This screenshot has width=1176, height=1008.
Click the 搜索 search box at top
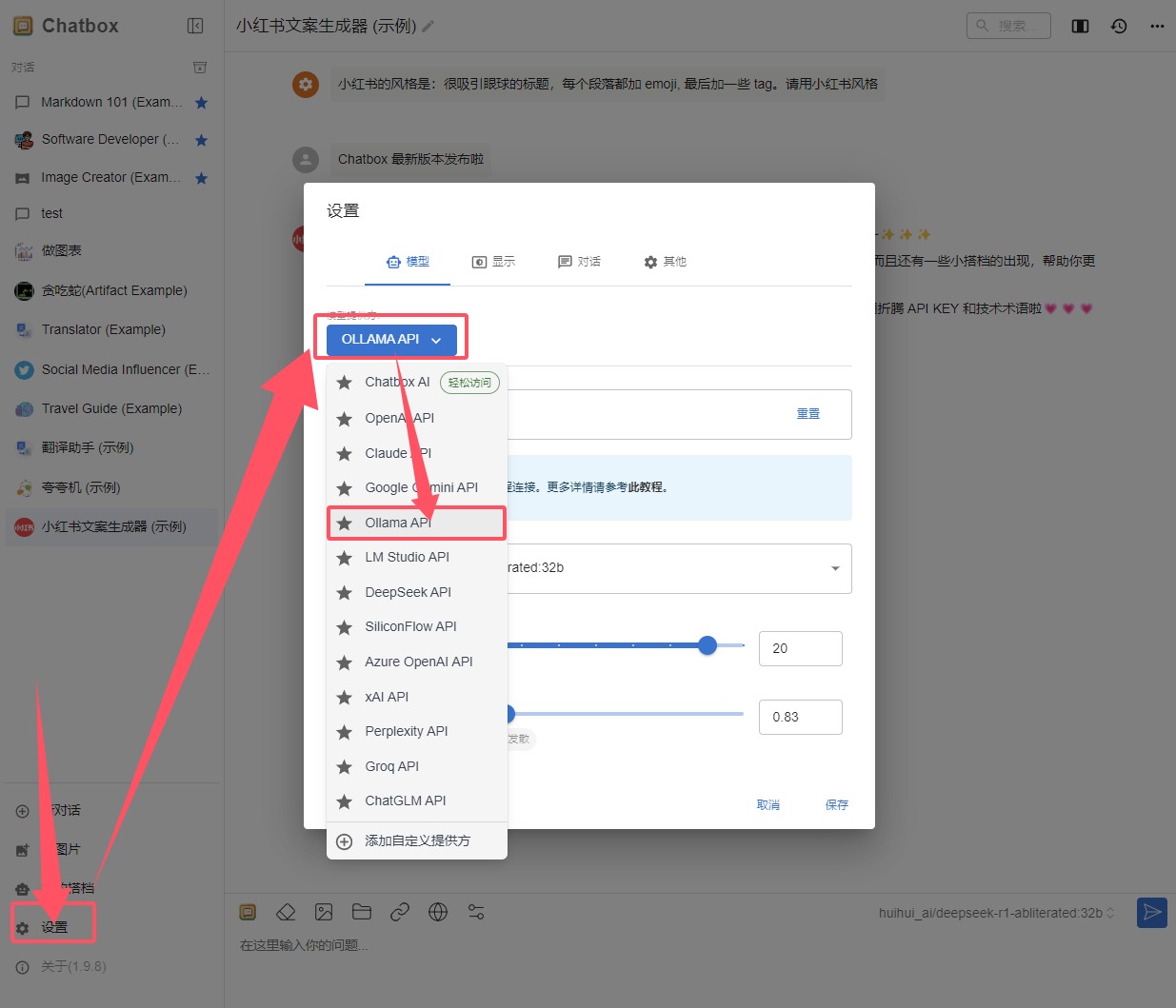point(1008,26)
